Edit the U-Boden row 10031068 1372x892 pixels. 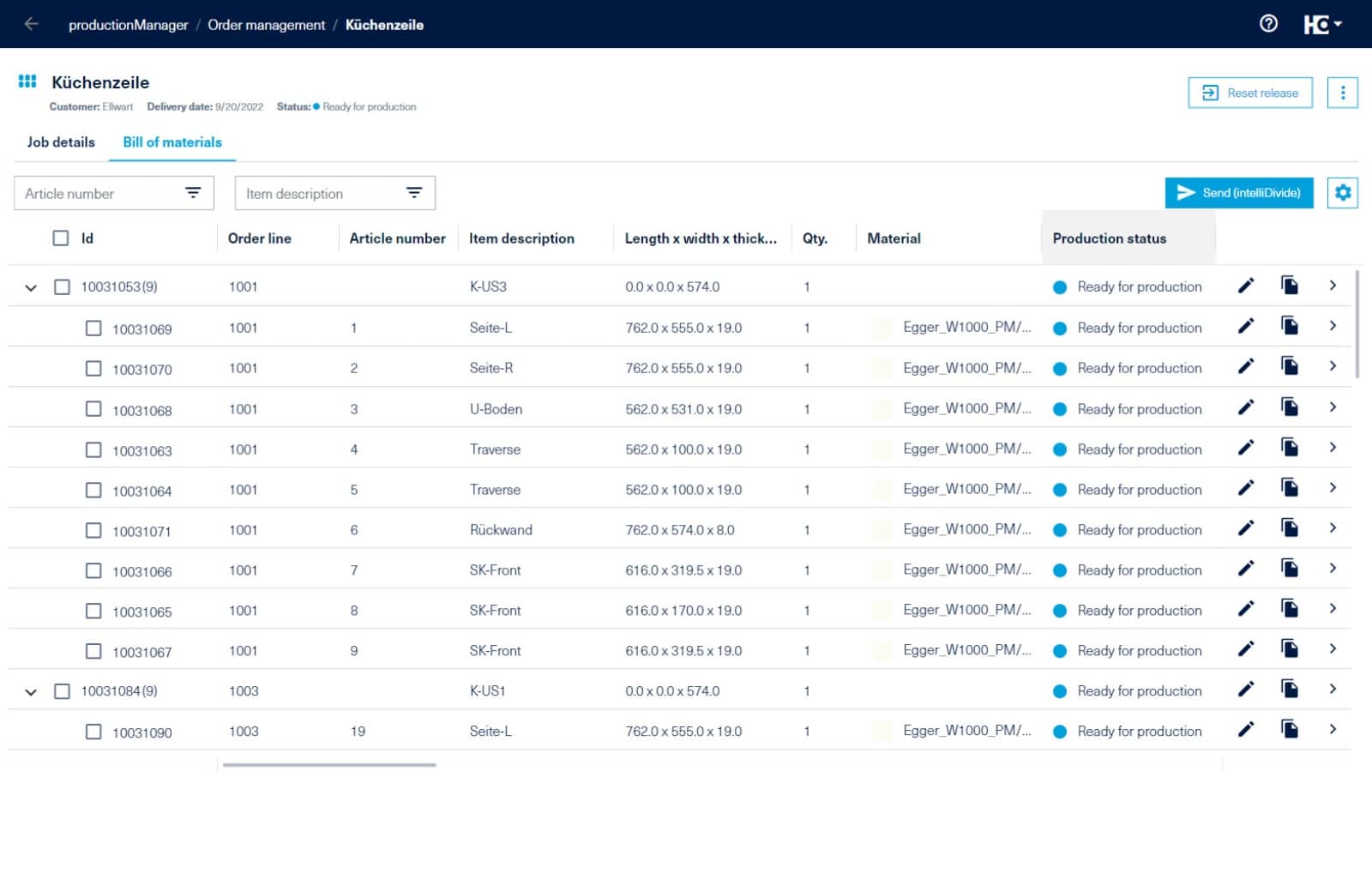[x=1246, y=407]
